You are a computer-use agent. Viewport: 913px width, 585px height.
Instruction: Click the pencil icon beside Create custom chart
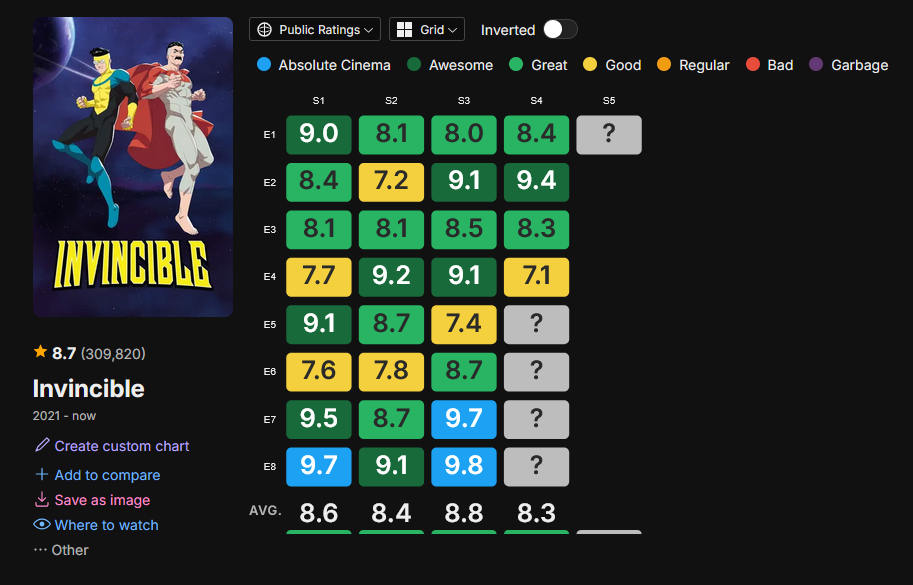pyautogui.click(x=41, y=445)
